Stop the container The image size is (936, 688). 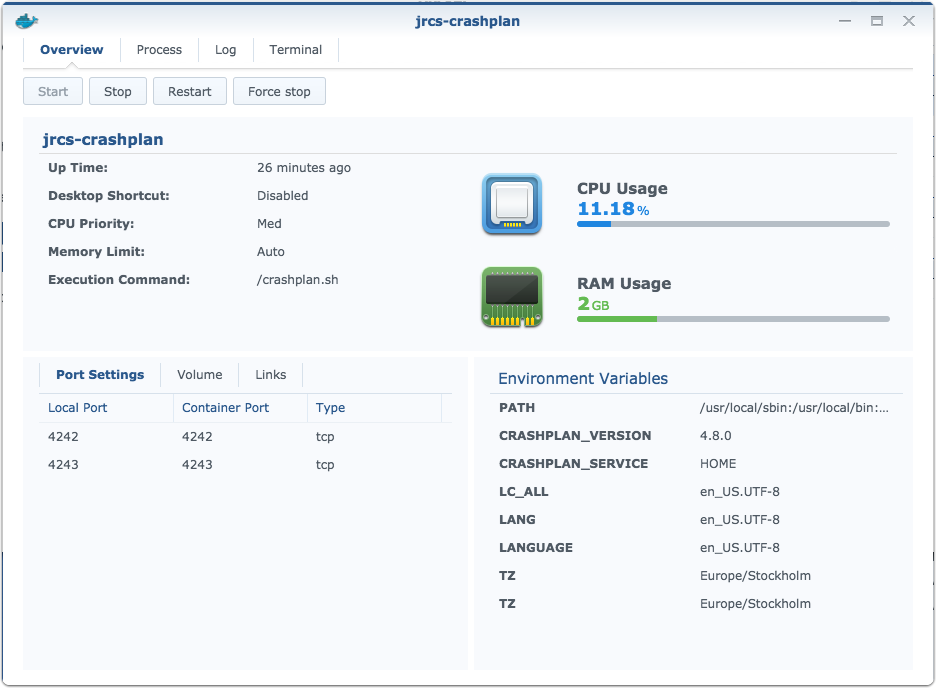118,91
